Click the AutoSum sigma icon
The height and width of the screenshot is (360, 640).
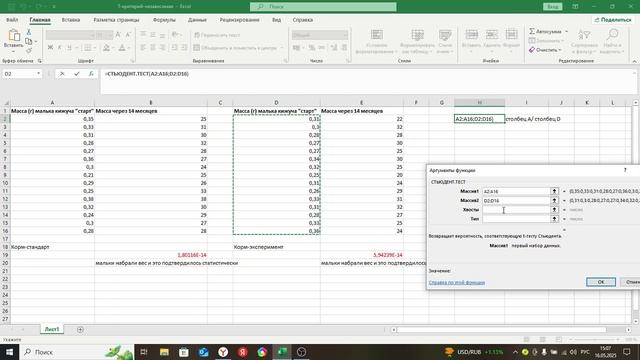point(532,31)
